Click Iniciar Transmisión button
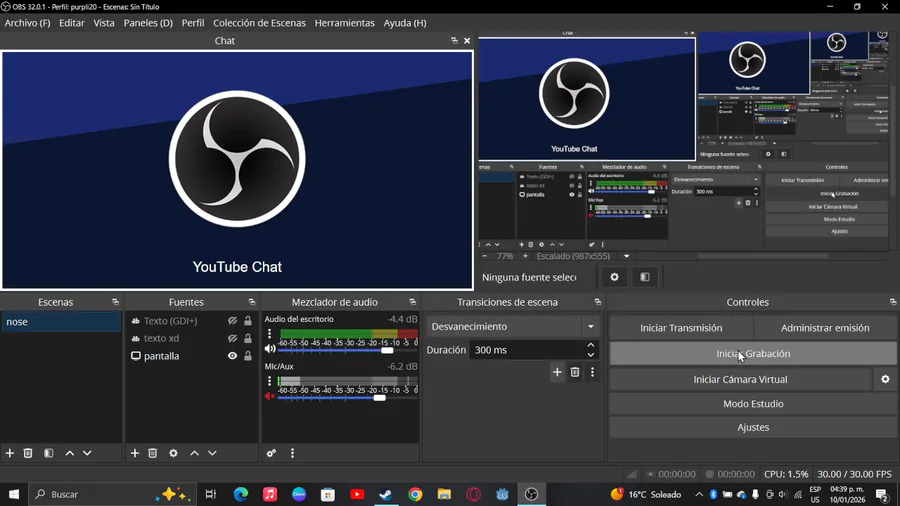This screenshot has height=506, width=900. pos(680,328)
